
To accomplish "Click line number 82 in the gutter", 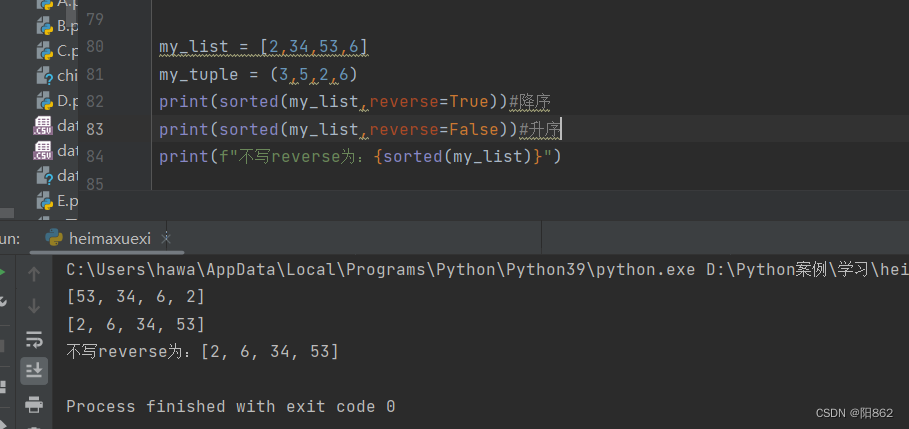I will click(x=94, y=101).
